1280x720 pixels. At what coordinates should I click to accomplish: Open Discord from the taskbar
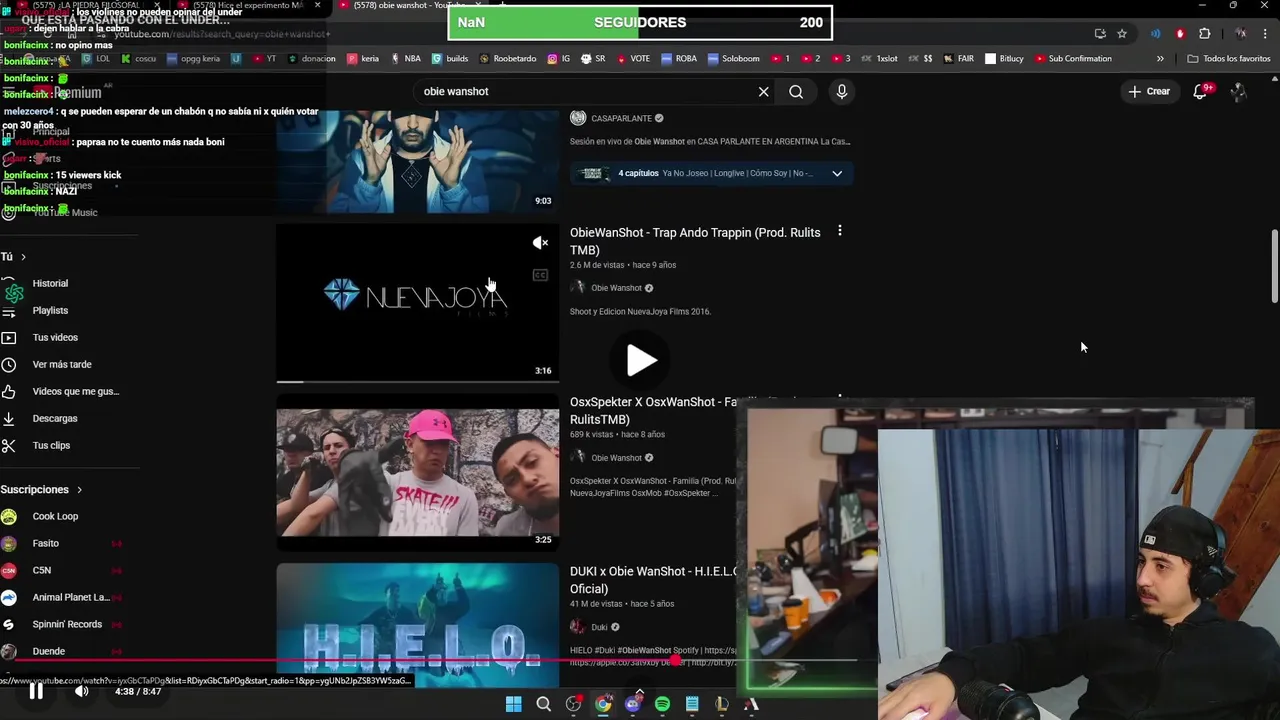pos(632,705)
